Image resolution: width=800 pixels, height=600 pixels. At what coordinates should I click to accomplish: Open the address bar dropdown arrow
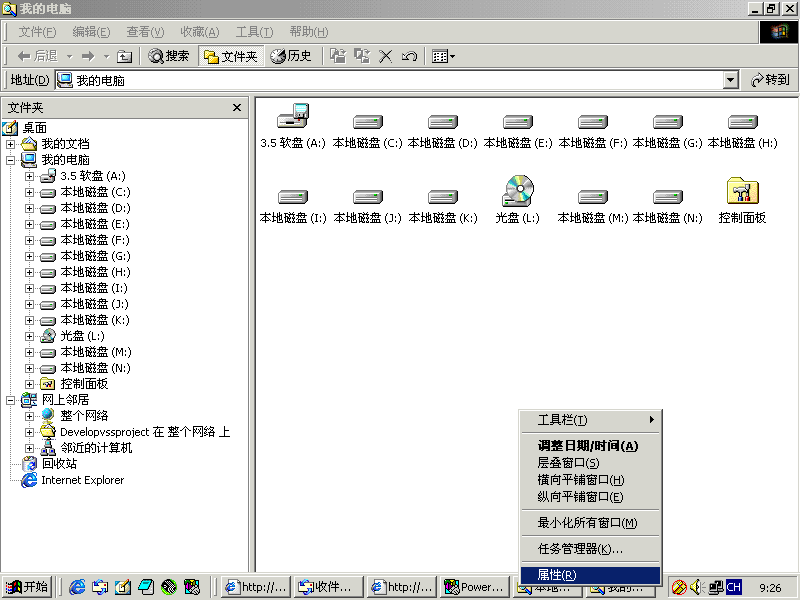[730, 80]
